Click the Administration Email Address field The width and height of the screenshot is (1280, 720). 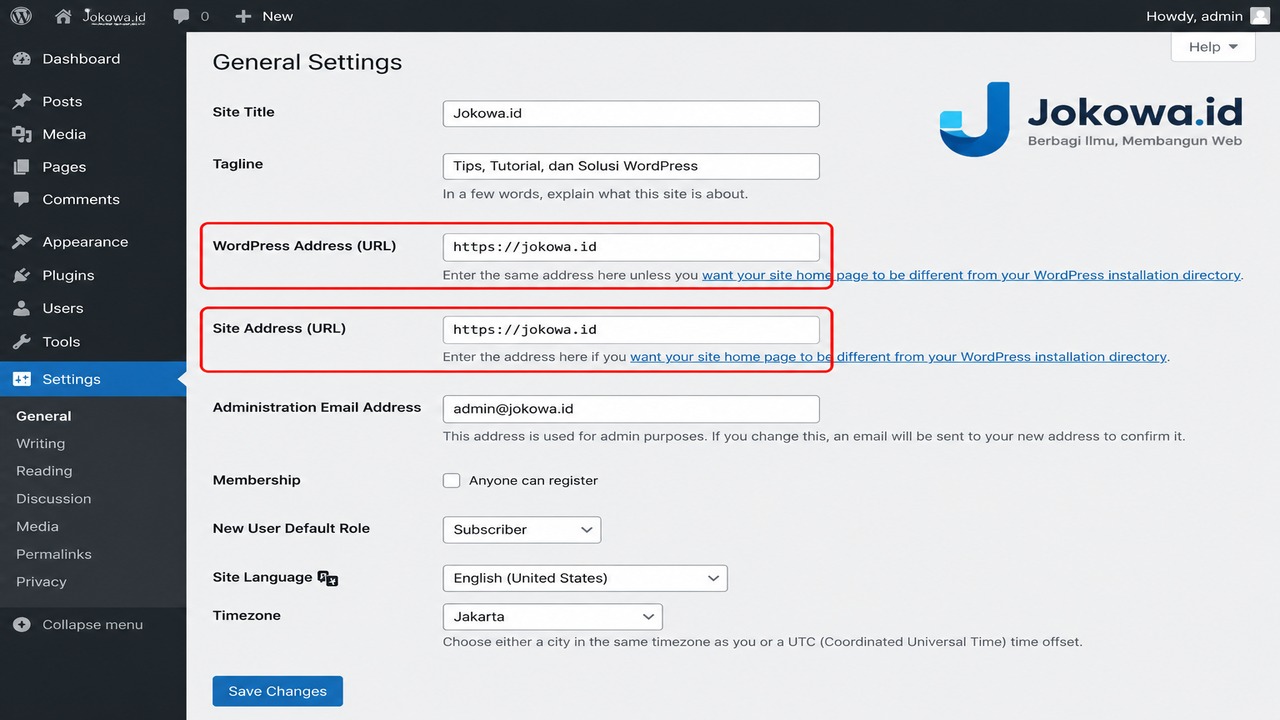pos(631,409)
